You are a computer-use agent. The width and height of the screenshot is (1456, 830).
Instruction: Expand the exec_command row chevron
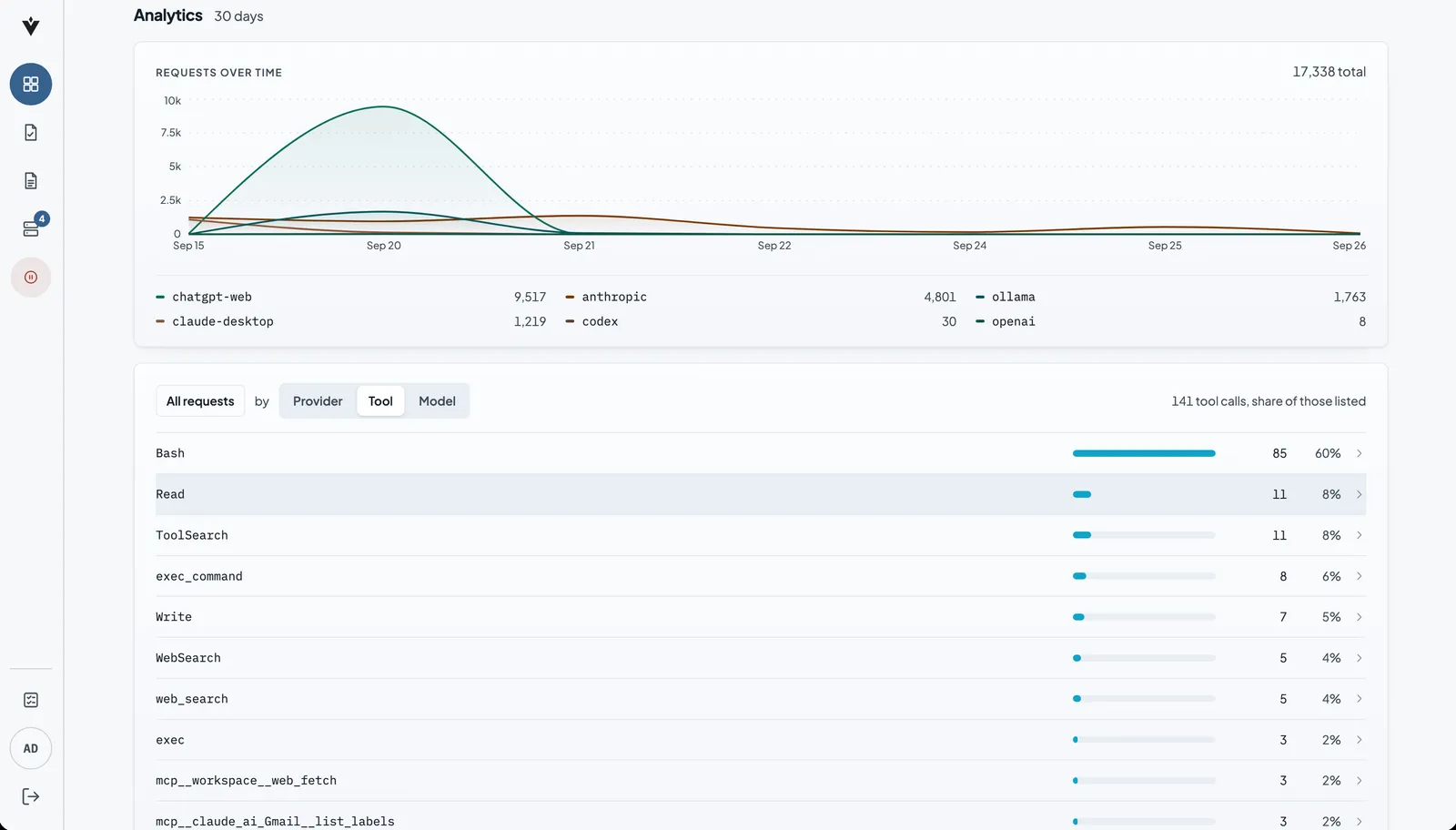pyautogui.click(x=1360, y=576)
